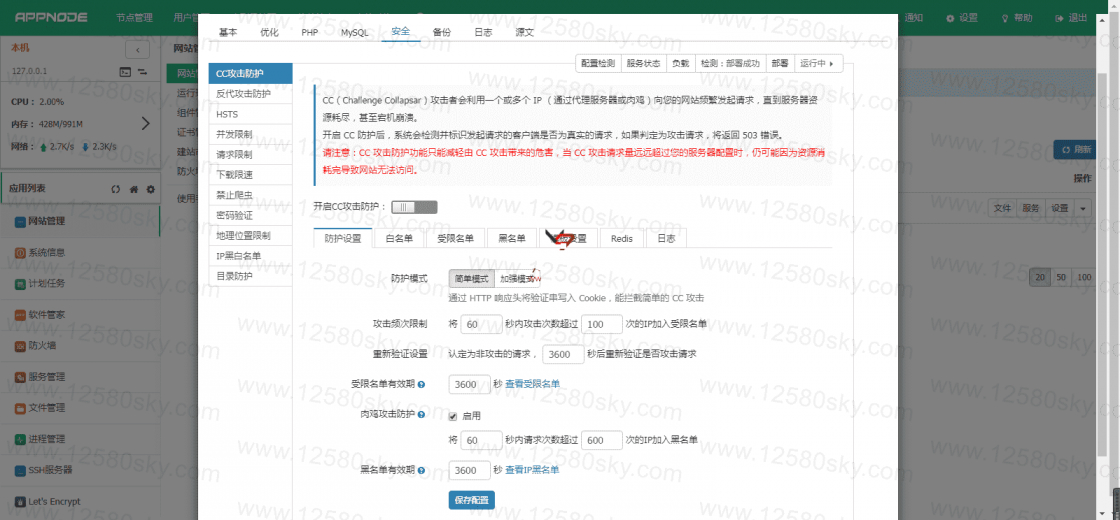Expand the 运行中 status dropdown
This screenshot has width=1120, height=520.
(x=818, y=64)
